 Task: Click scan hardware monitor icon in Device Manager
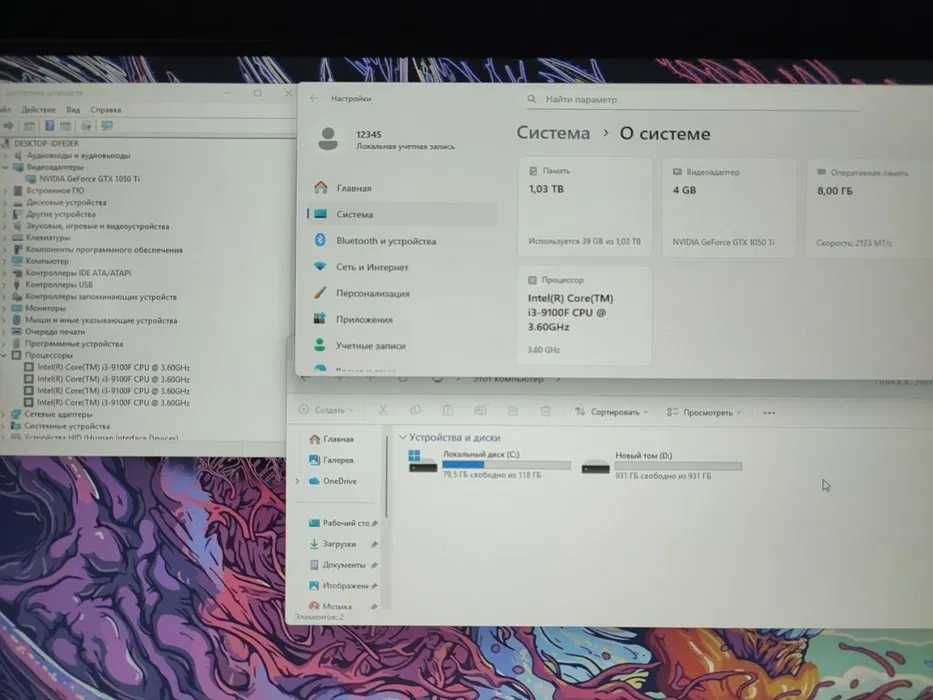[x=107, y=126]
